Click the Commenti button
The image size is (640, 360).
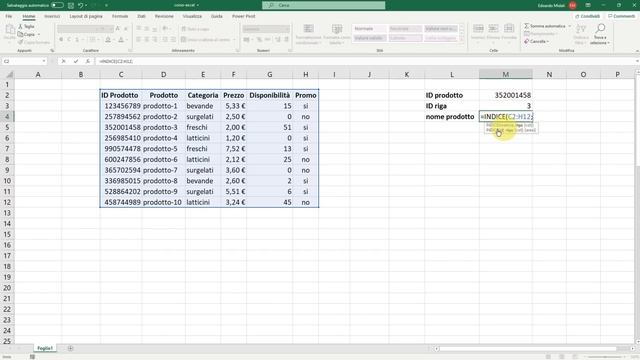[x=621, y=16]
